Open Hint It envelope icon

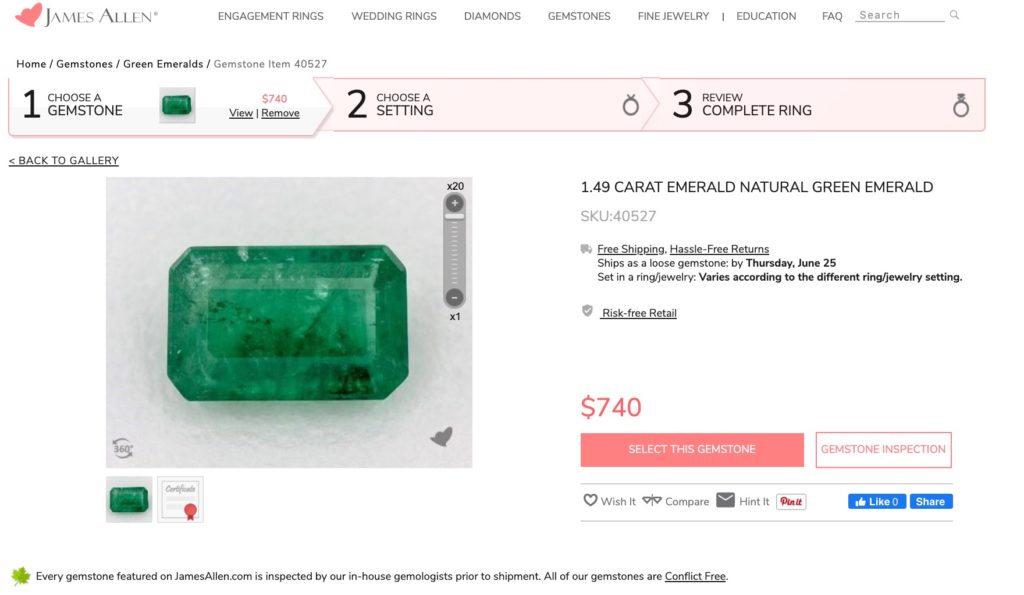coord(726,500)
